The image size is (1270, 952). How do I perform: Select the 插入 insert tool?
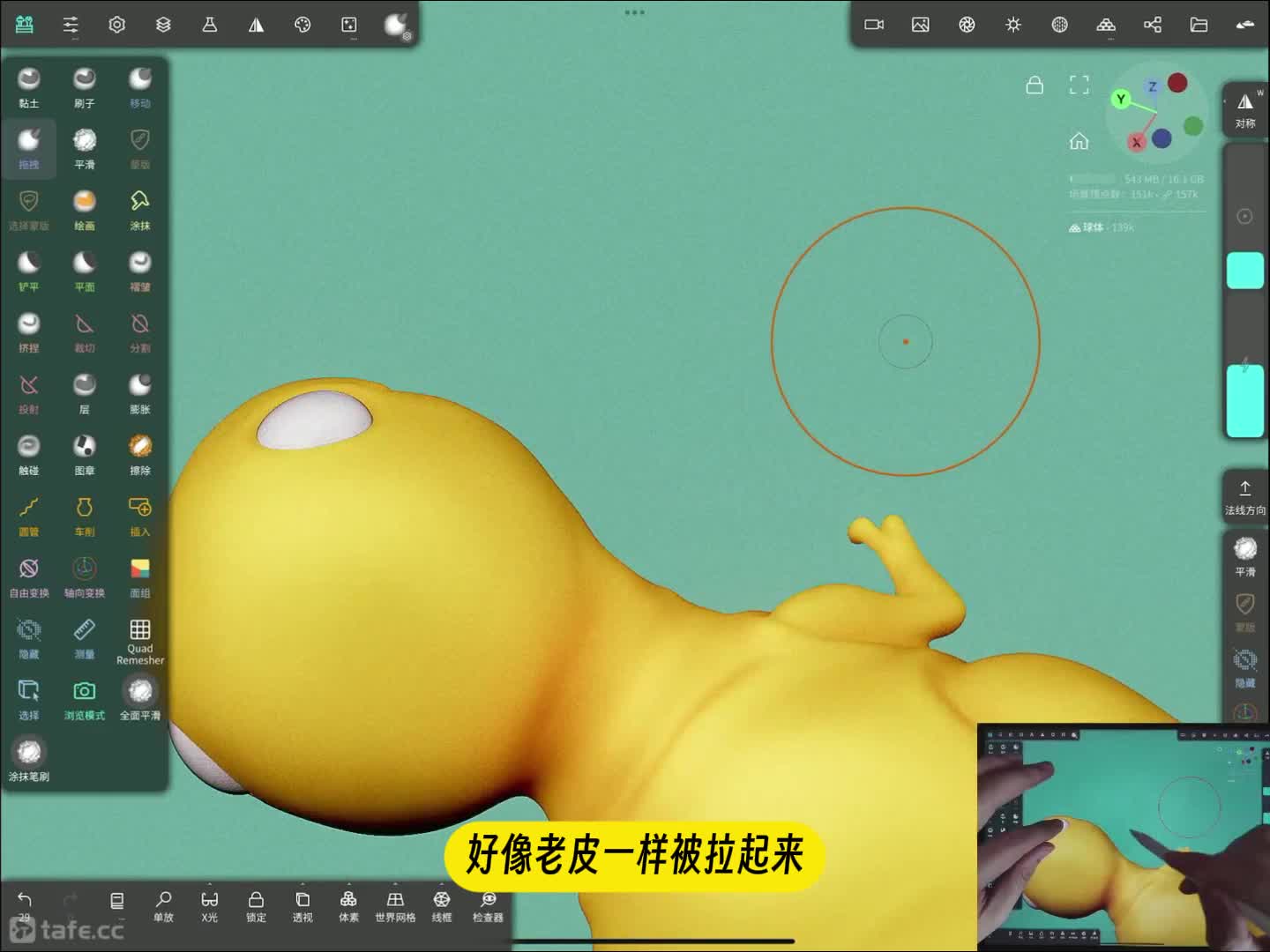(140, 516)
